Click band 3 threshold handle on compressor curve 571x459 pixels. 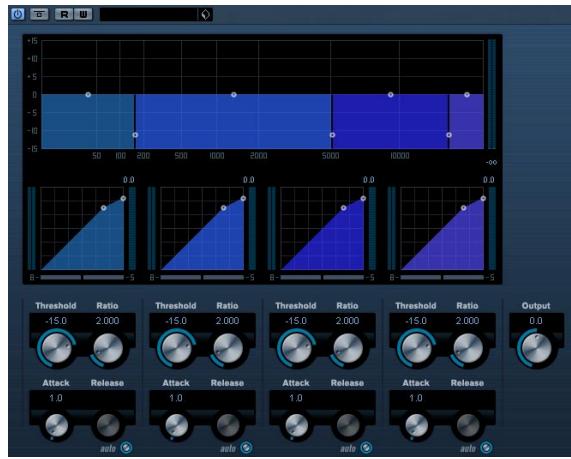pos(344,208)
